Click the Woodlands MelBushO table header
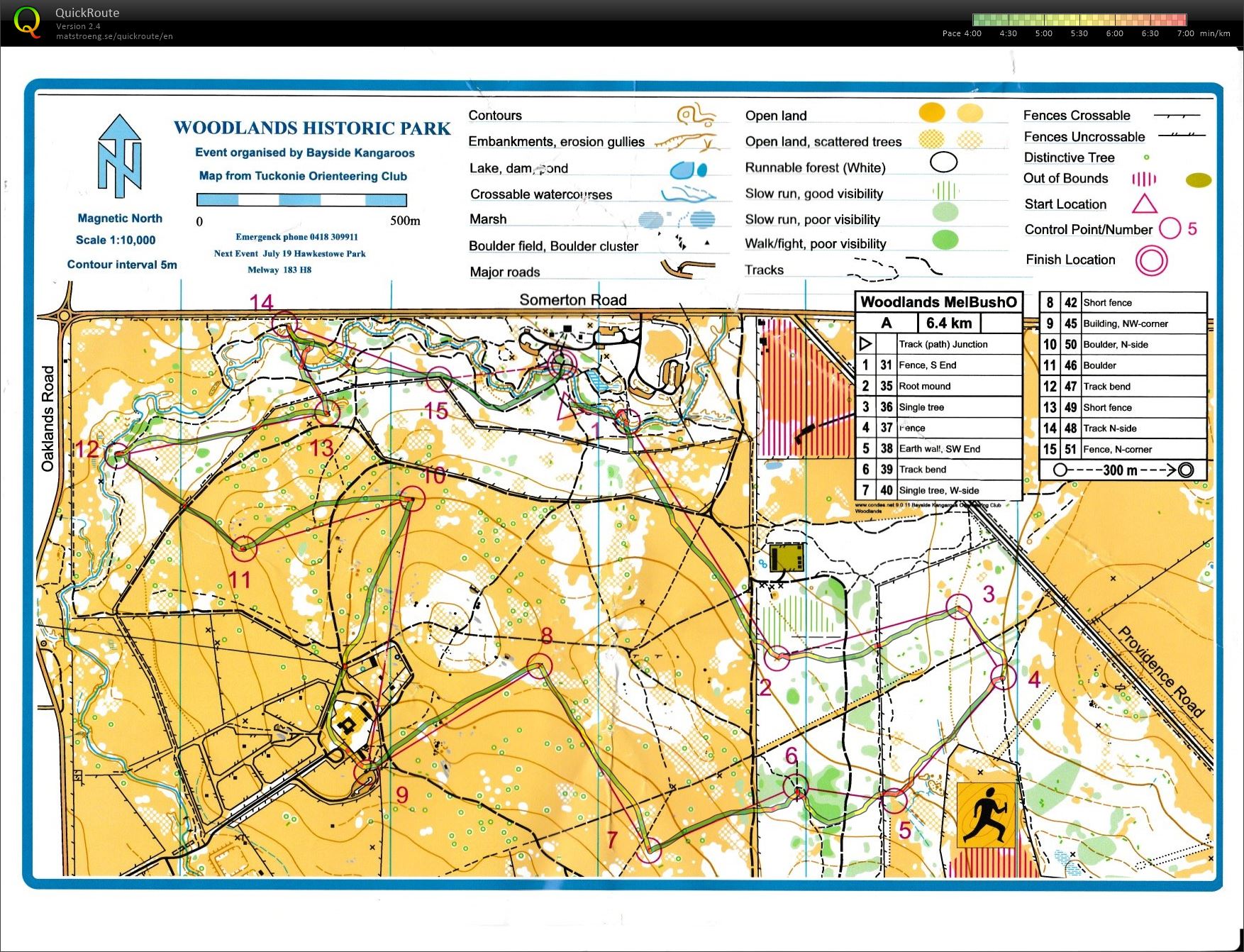1244x952 pixels. (x=938, y=302)
